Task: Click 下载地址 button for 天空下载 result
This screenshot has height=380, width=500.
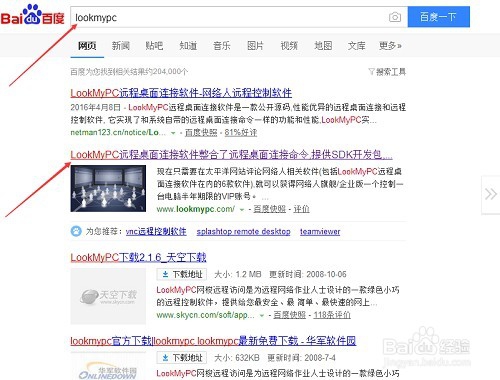Action: click(x=182, y=274)
